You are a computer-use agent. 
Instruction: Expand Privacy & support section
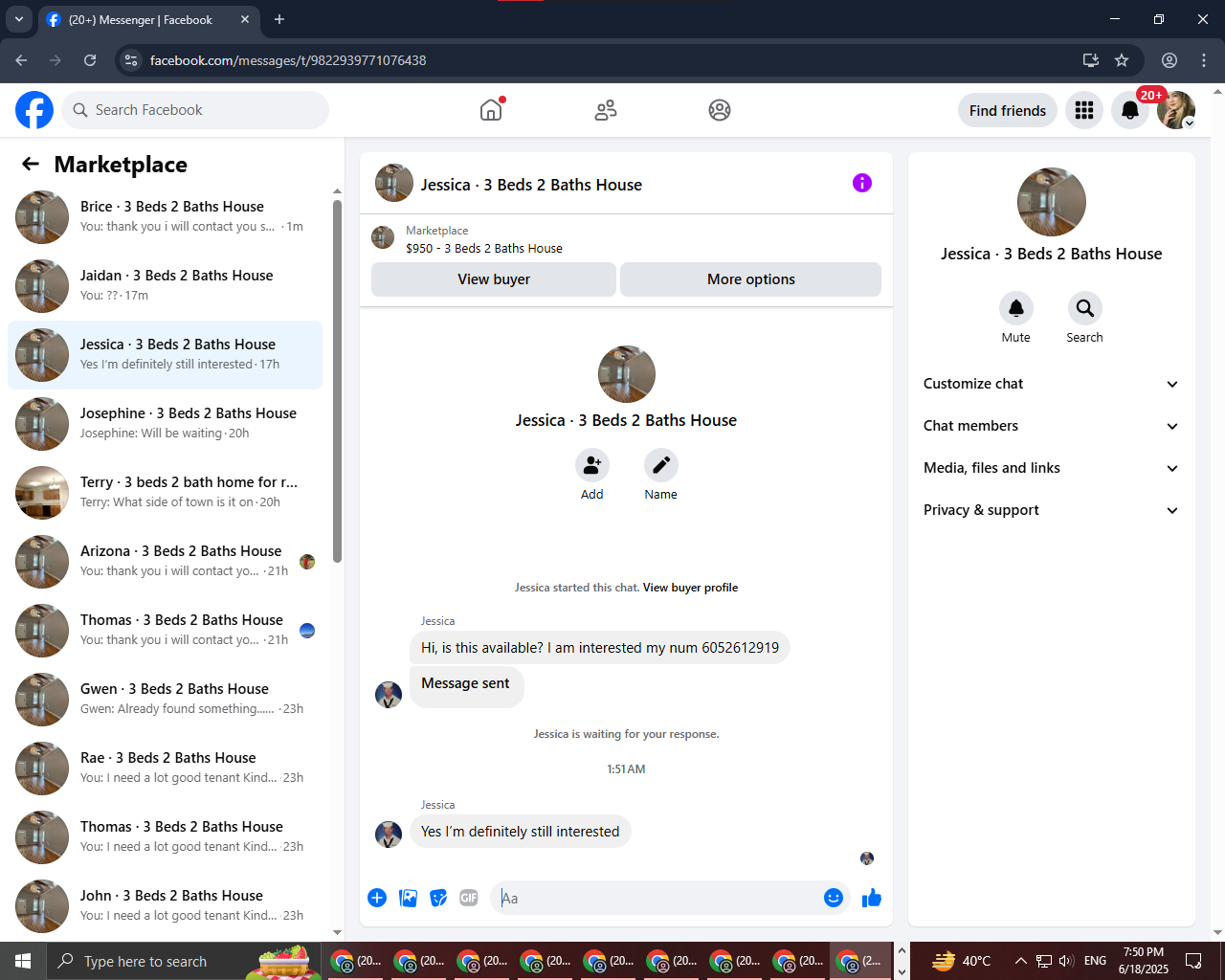pos(1052,510)
